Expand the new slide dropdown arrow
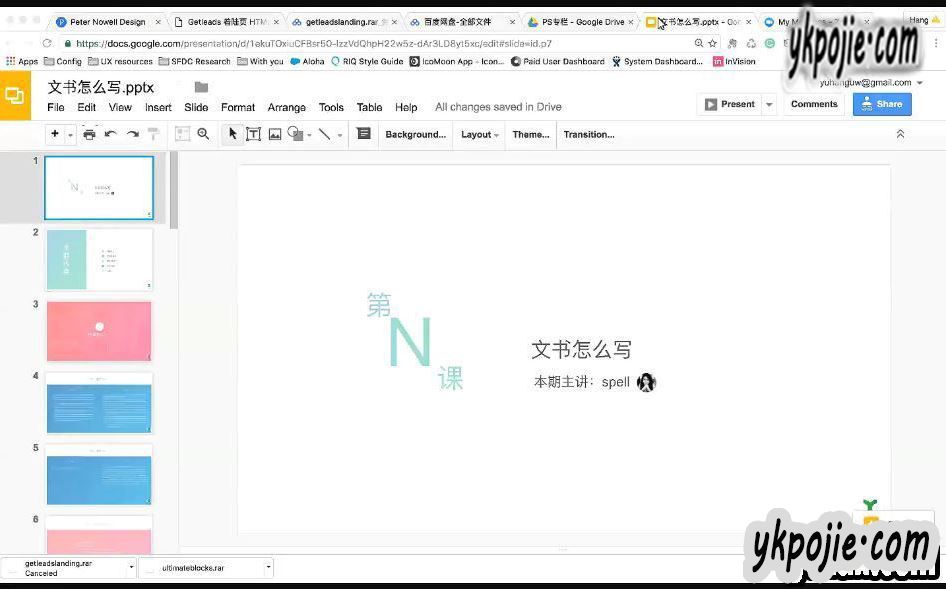Viewport: 946px width, 589px height. click(x=71, y=134)
